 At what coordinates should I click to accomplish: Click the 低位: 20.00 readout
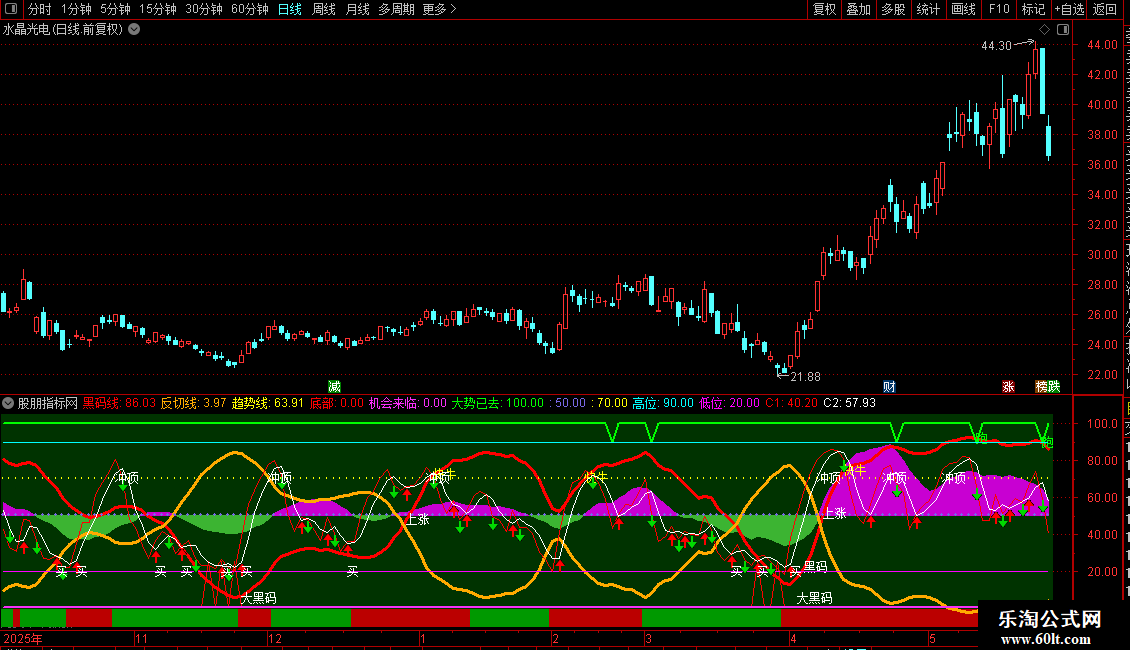pos(729,403)
